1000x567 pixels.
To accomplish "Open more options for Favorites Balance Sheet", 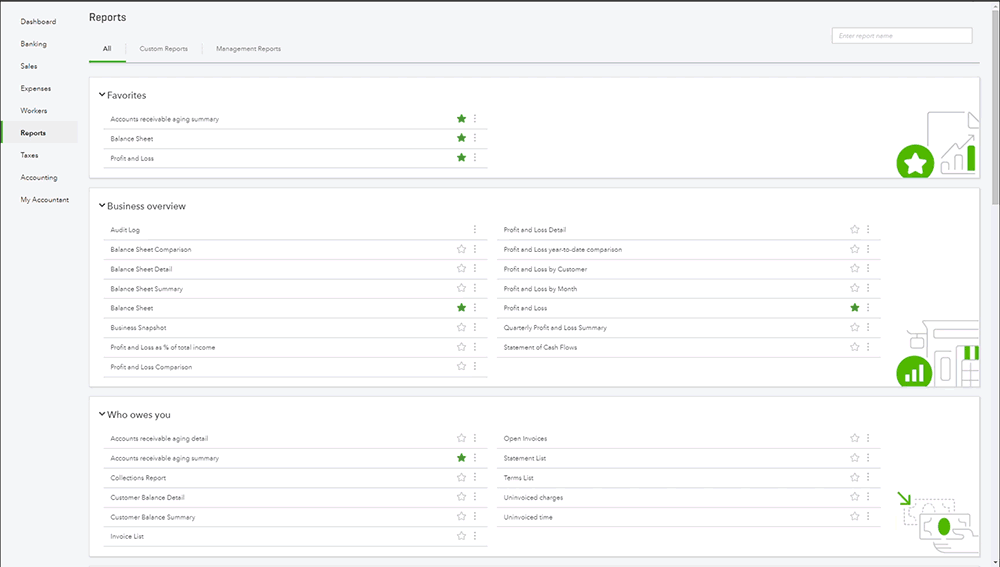I will 474,138.
